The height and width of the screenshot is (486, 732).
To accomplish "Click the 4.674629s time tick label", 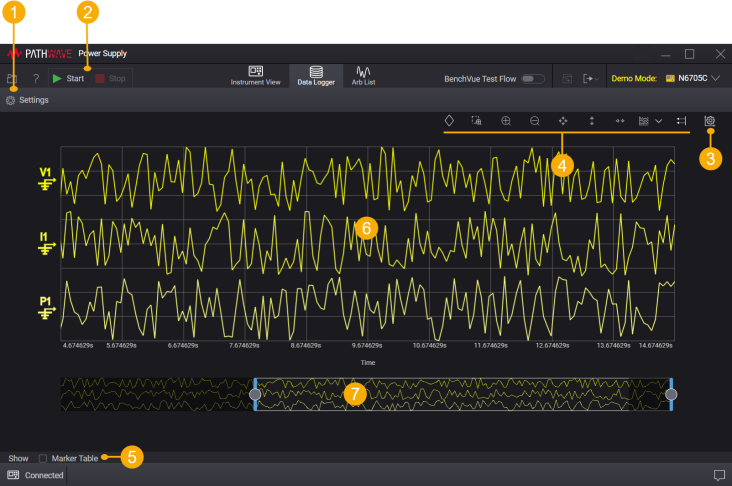I will pyautogui.click(x=78, y=345).
